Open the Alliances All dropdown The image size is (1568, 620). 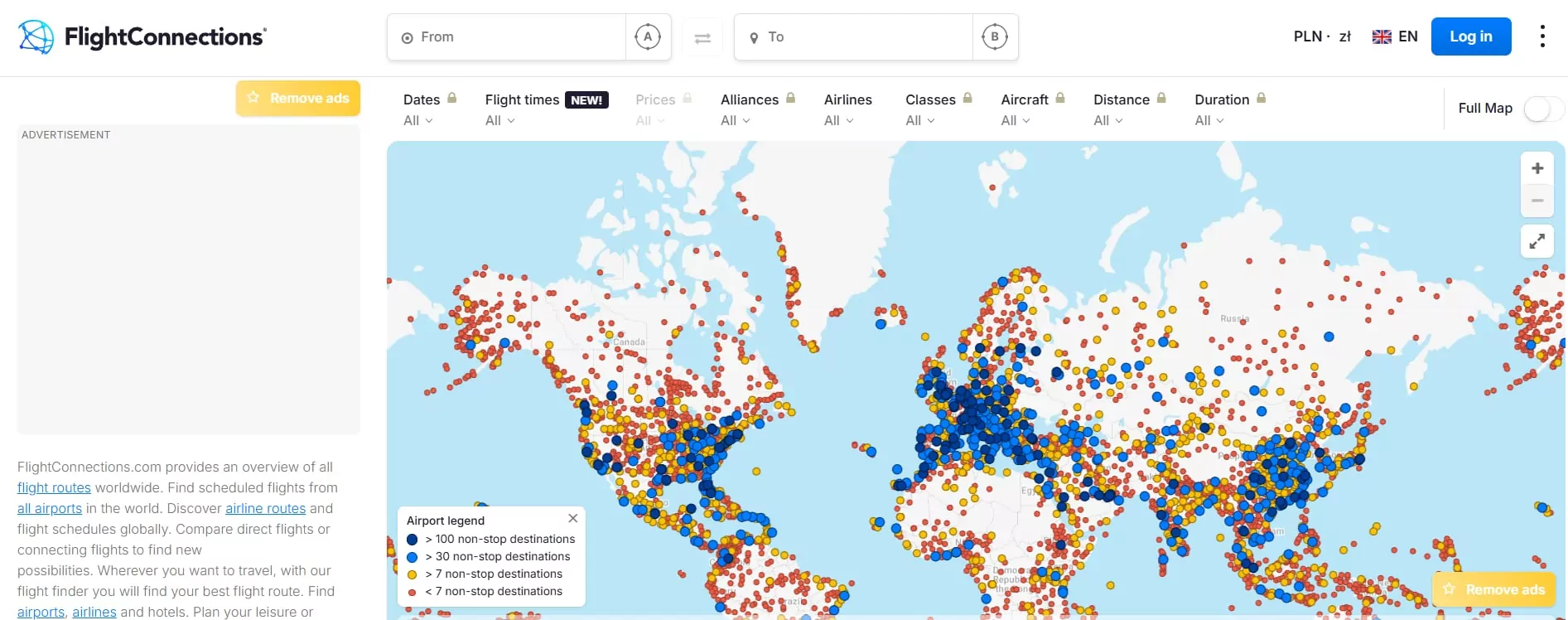736,121
